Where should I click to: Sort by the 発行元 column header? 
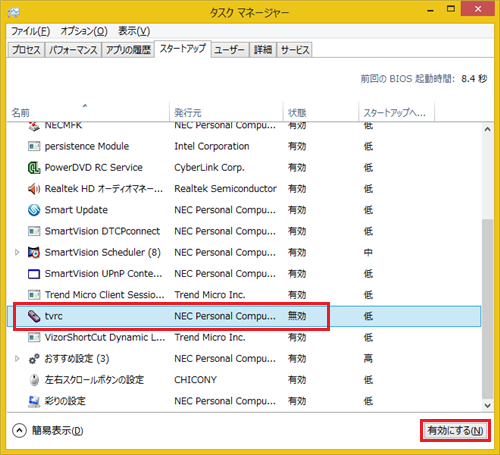(226, 112)
